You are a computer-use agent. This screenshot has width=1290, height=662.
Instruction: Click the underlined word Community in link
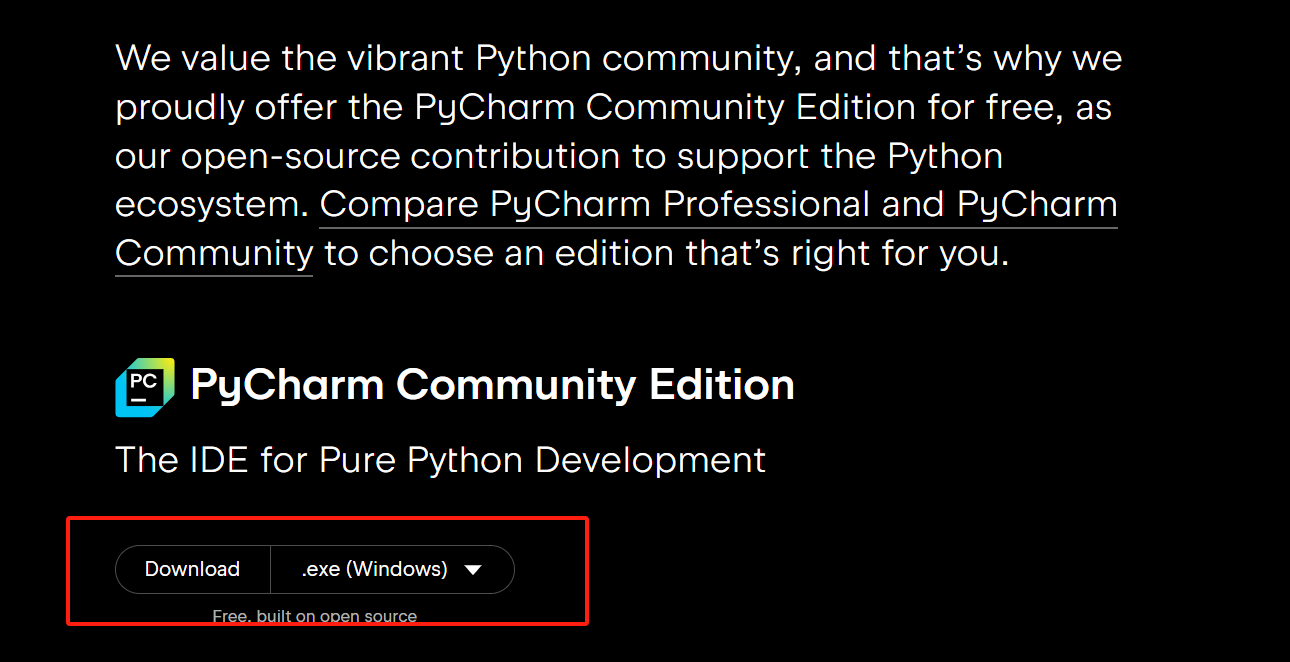214,254
